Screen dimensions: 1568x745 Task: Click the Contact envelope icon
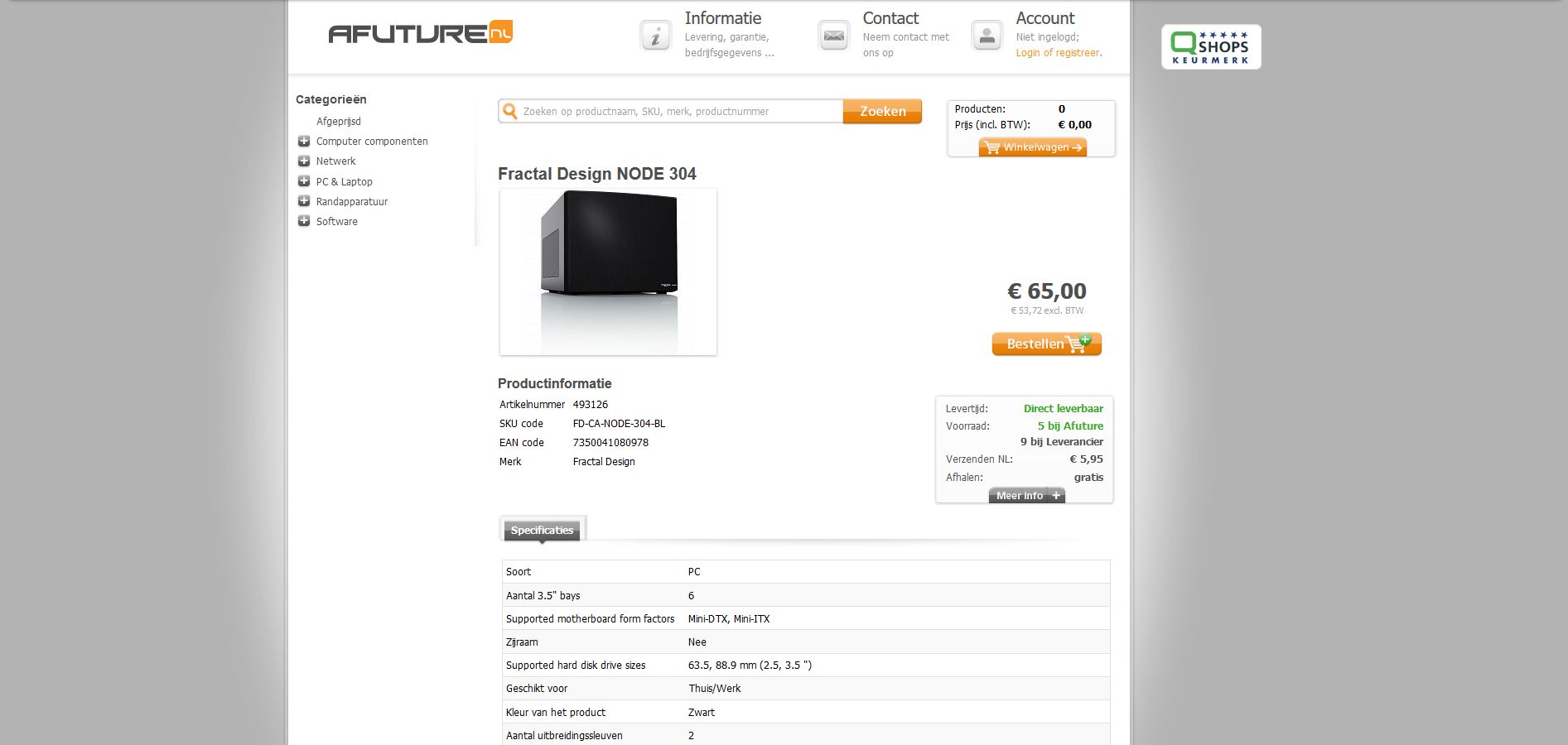(833, 36)
